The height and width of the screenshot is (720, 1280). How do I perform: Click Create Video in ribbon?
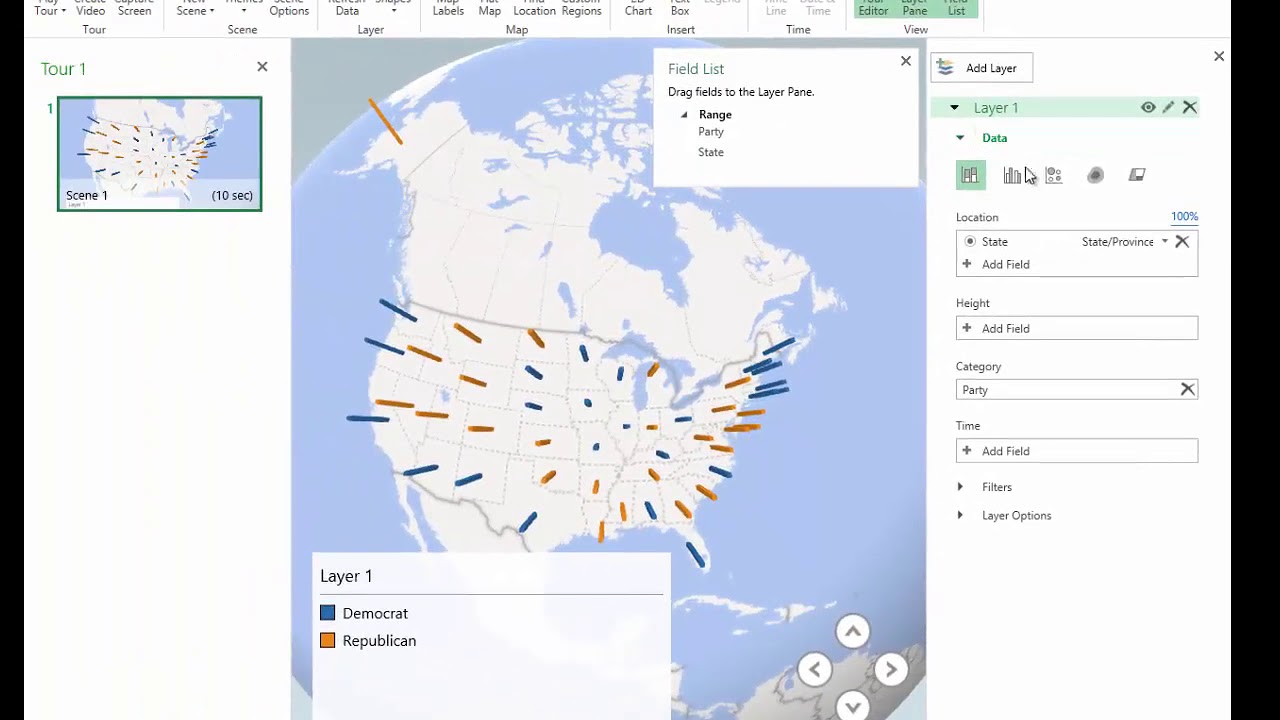click(x=90, y=8)
